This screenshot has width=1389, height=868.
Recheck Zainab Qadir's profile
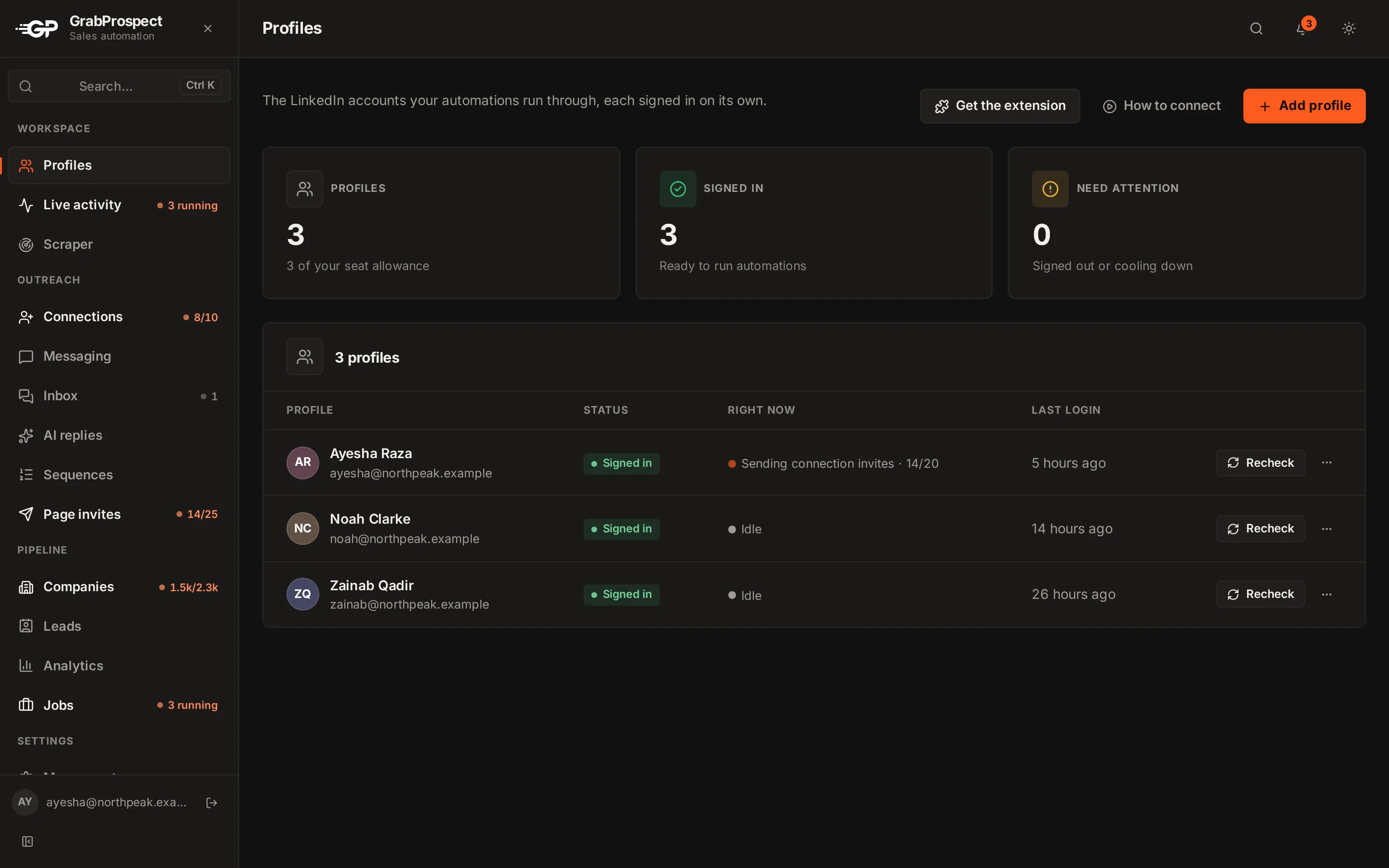tap(1260, 594)
